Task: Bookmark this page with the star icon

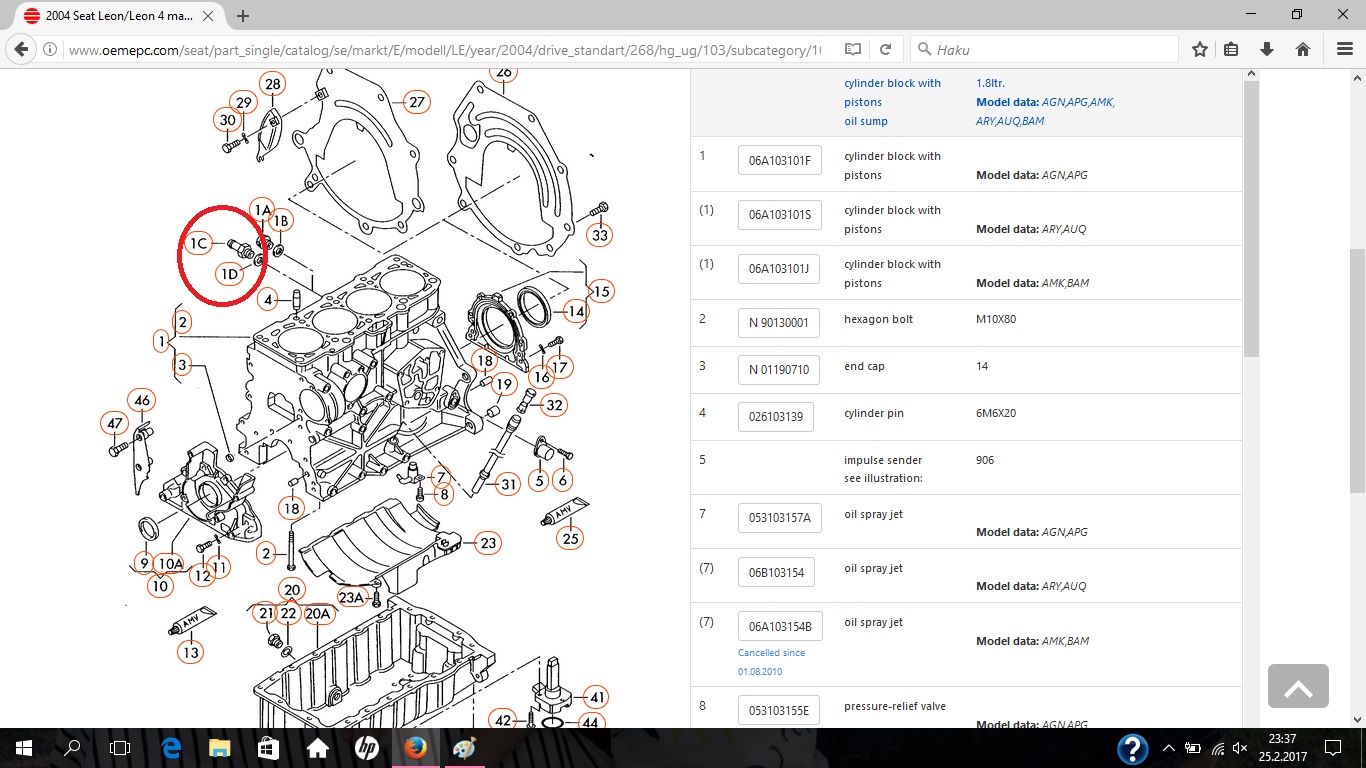Action: click(1200, 49)
